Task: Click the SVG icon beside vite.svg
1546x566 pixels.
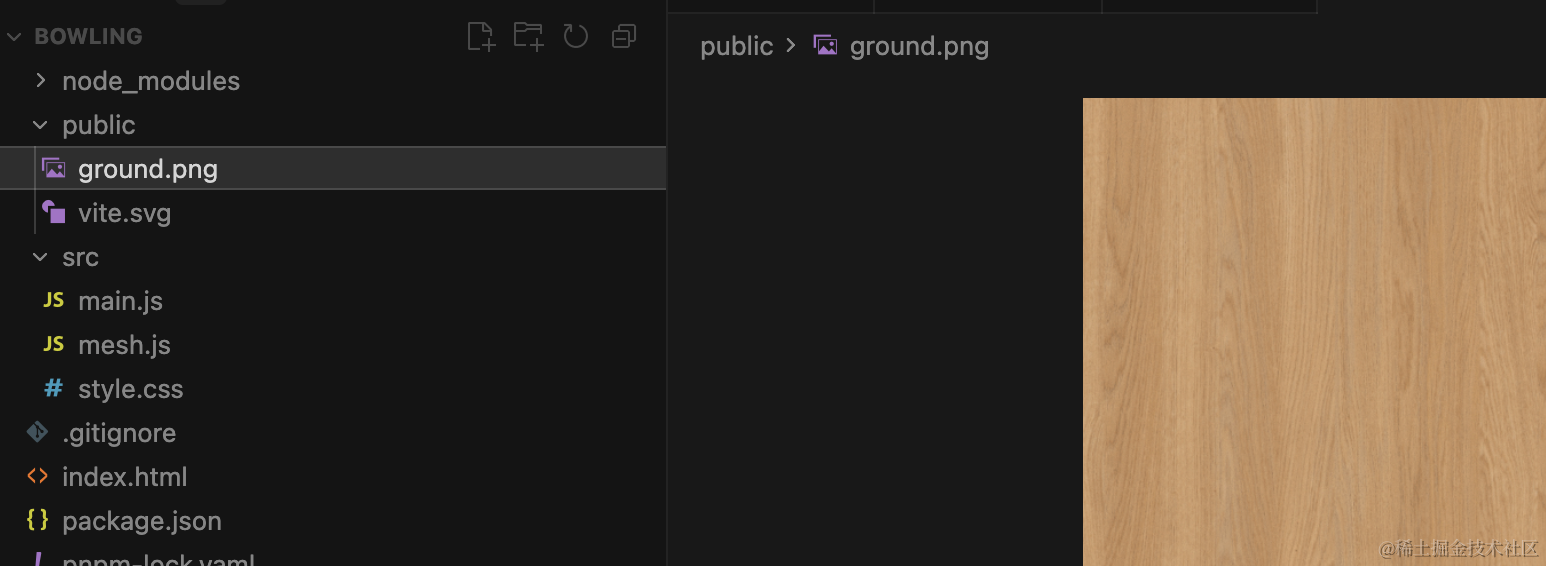Action: (54, 212)
